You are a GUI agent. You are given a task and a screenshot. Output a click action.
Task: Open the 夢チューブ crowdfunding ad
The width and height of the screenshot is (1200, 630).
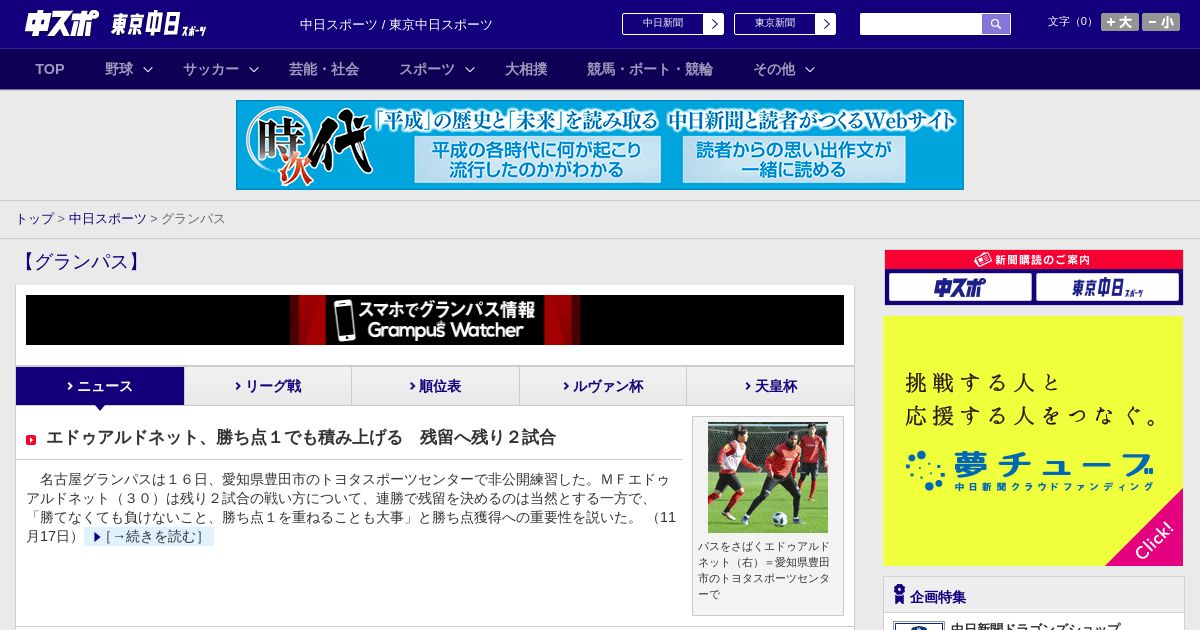click(x=1034, y=441)
